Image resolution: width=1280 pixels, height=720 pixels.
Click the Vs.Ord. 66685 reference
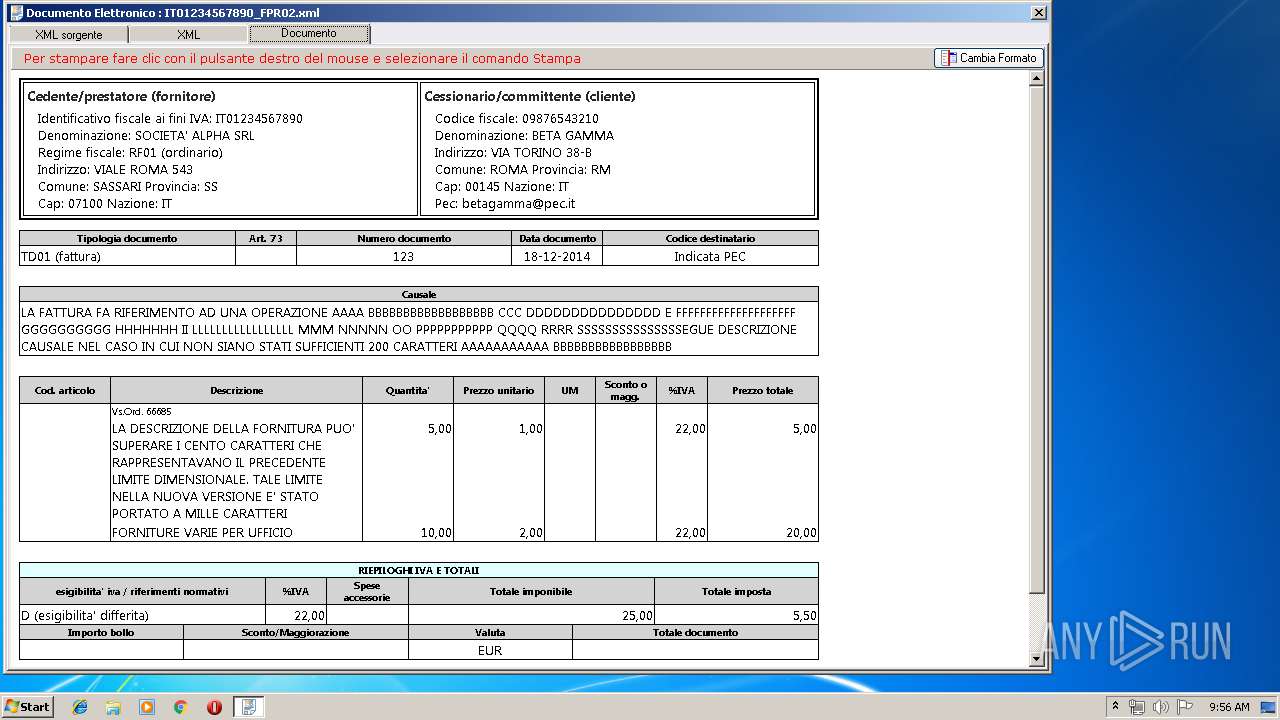pyautogui.click(x=141, y=412)
